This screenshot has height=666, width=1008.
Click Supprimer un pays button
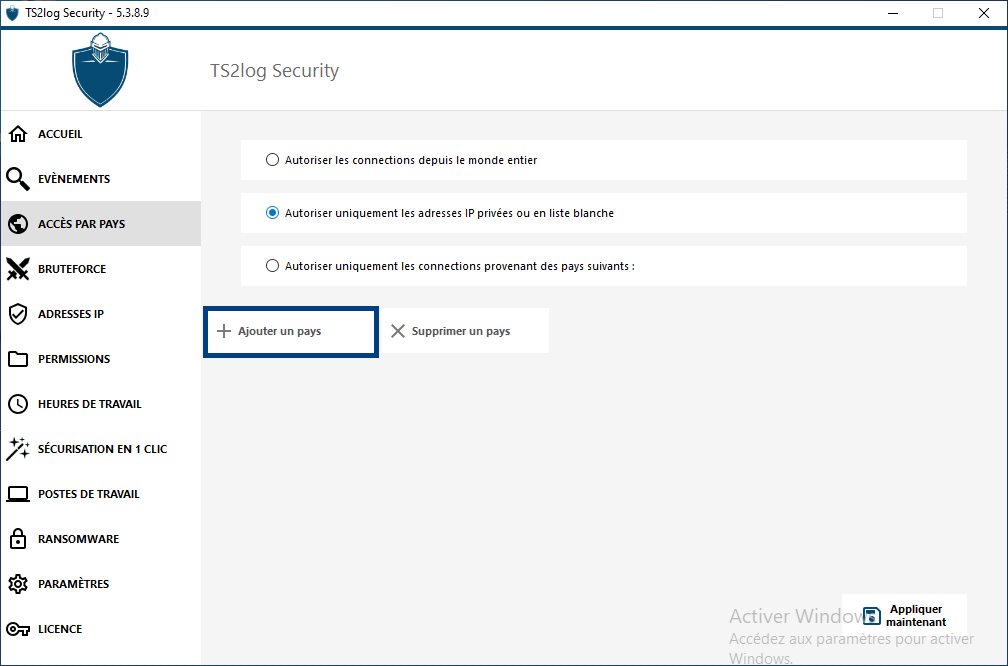pyautogui.click(x=465, y=331)
